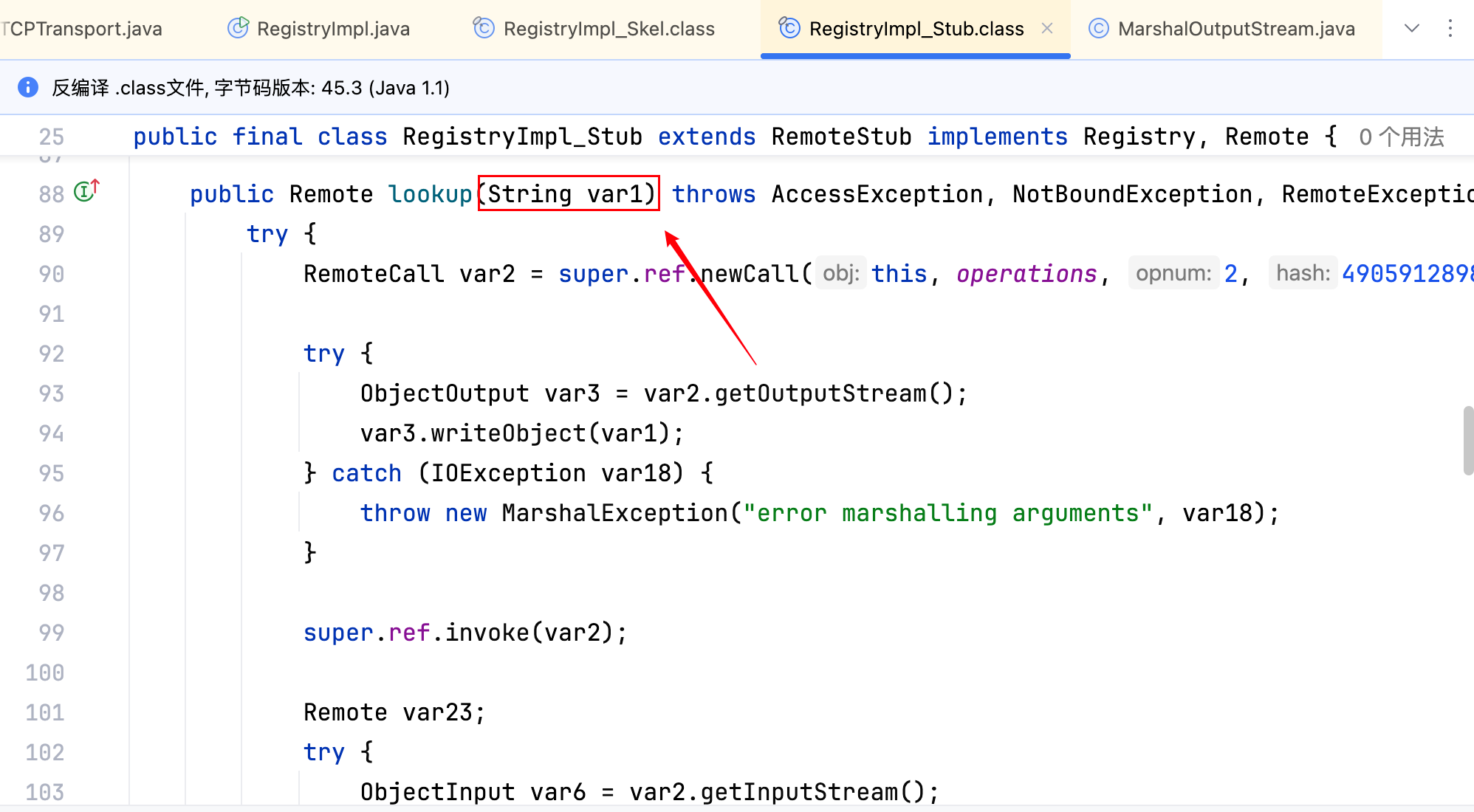Image resolution: width=1474 pixels, height=812 pixels.
Task: Click RegistryImpl_Skel.class tab class icon
Action: pos(484,28)
